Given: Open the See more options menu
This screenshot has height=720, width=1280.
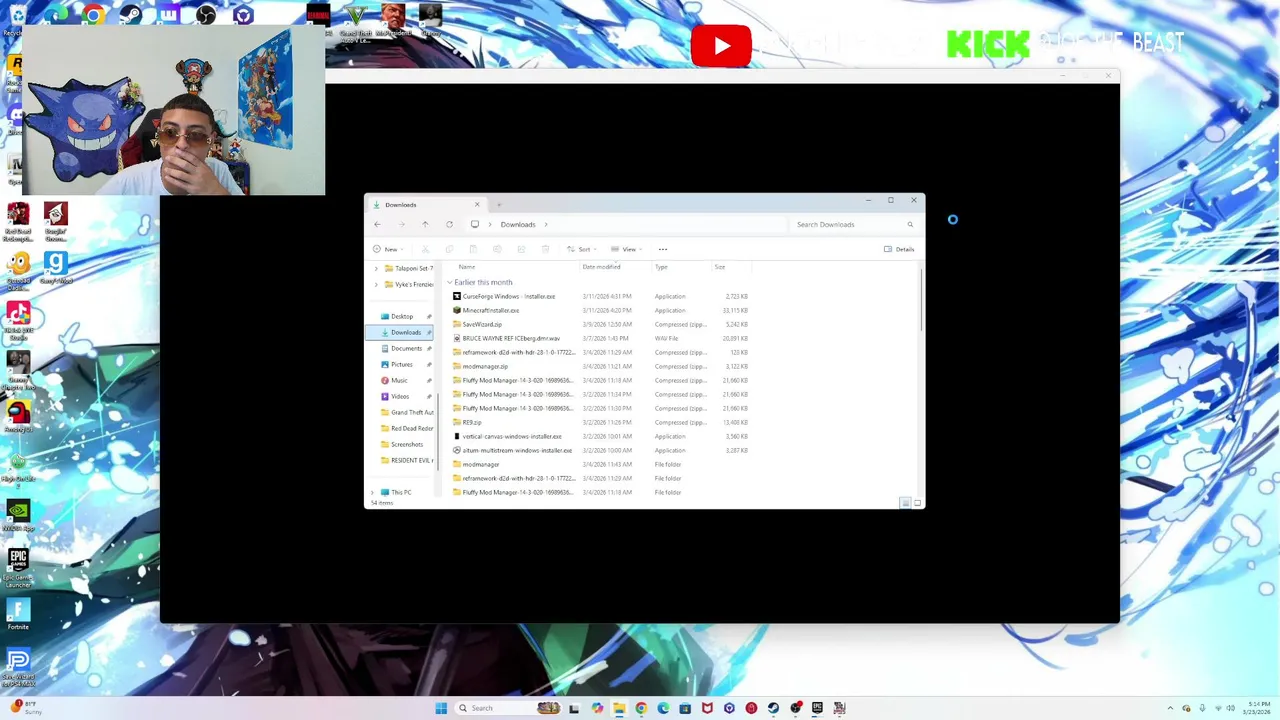Looking at the screenshot, I should [x=662, y=249].
